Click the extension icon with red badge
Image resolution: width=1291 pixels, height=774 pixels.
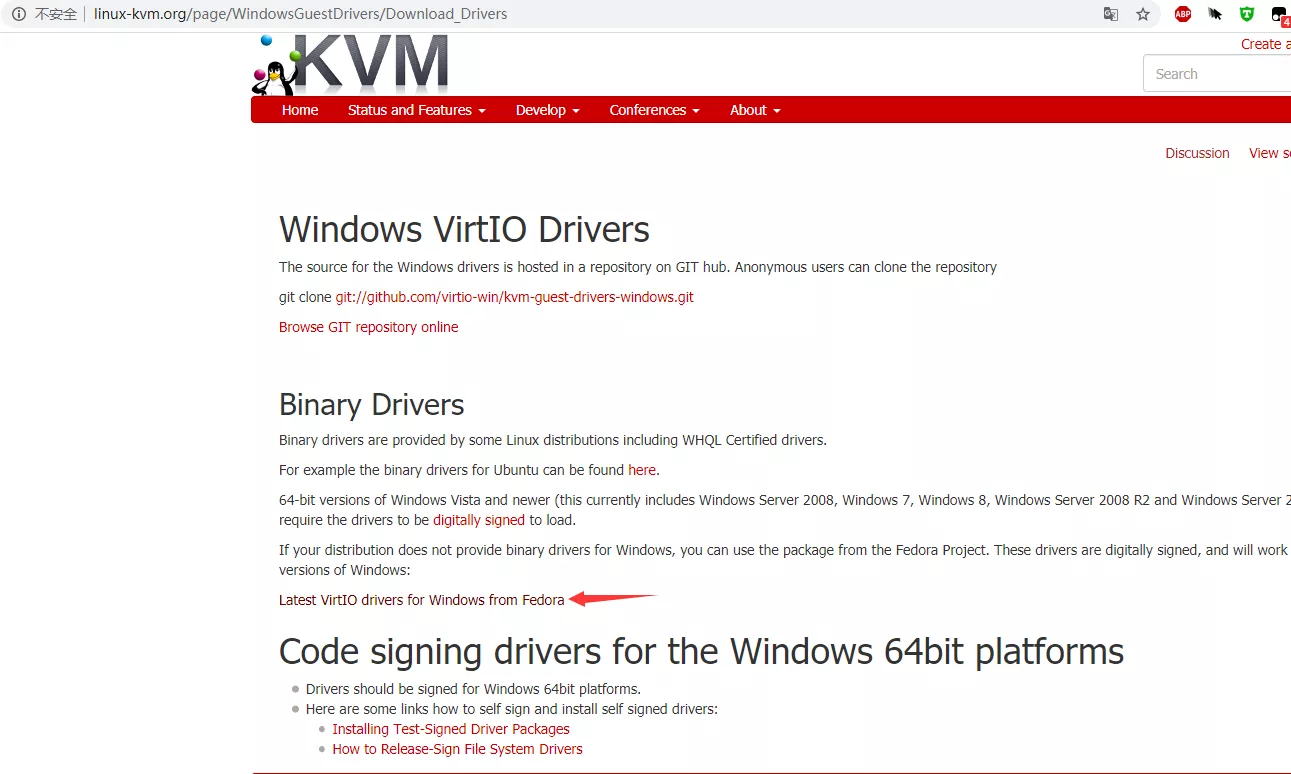[1279, 14]
